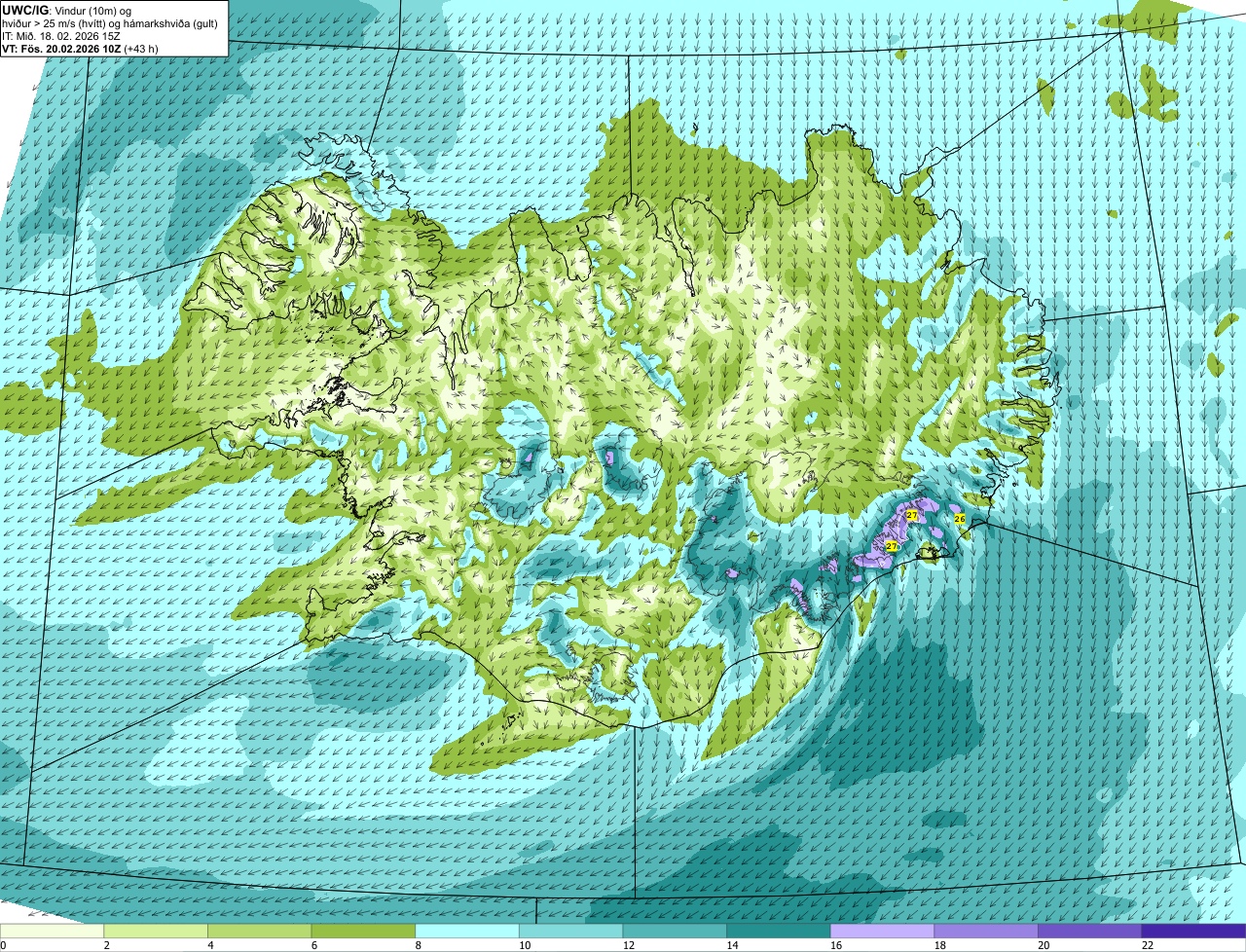Click the "22" tick label on color scale

click(1148, 945)
